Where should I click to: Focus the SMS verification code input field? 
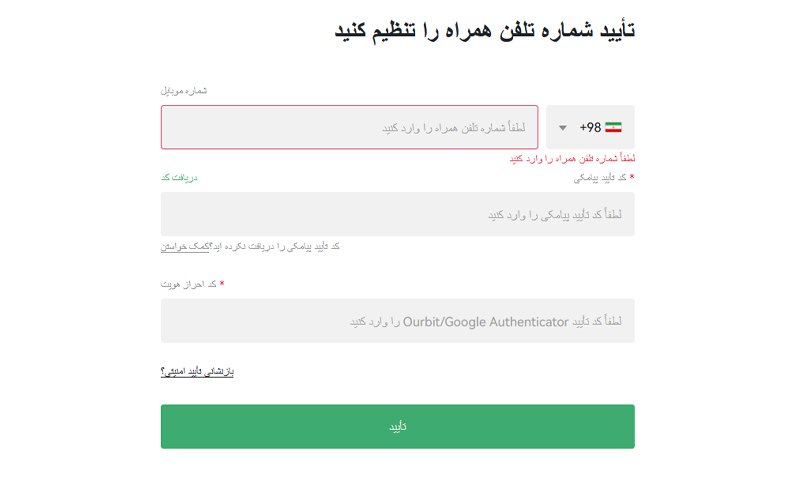click(x=398, y=214)
